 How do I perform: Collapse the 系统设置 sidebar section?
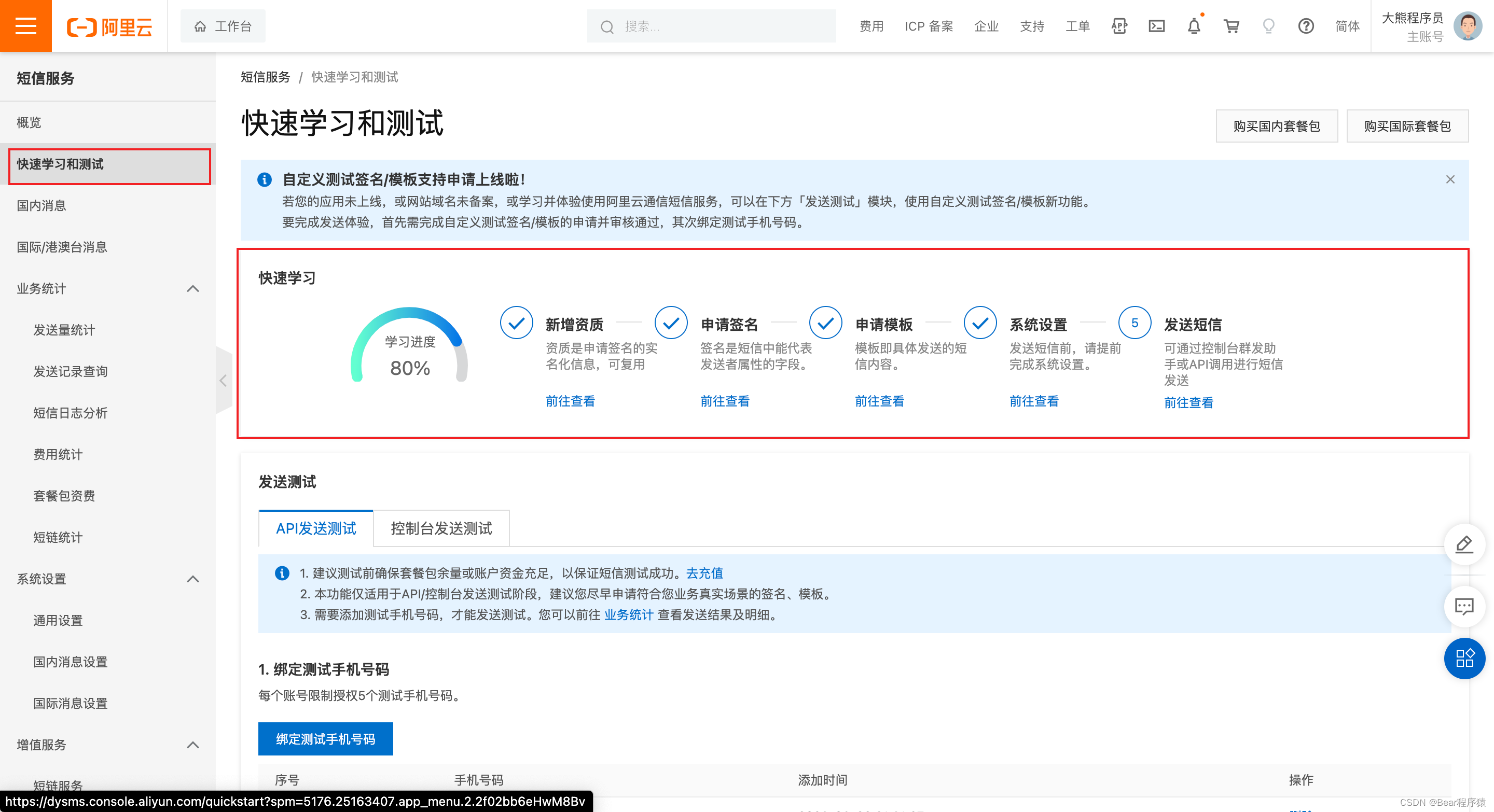tap(193, 579)
